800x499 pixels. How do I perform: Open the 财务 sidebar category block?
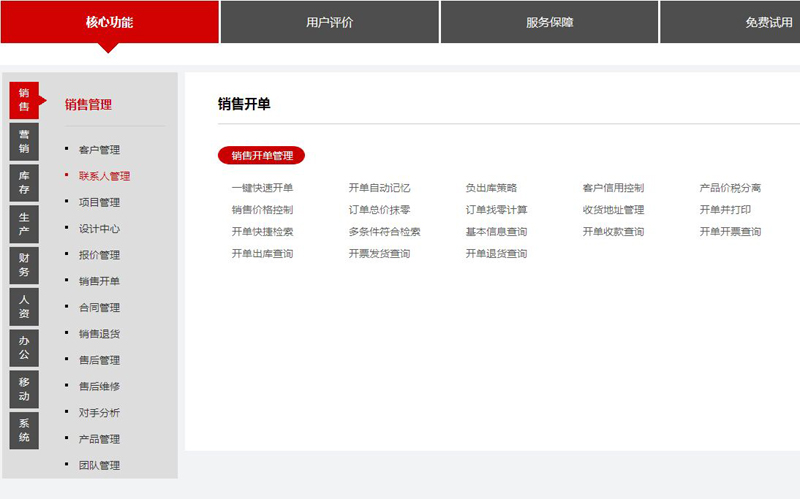[x=24, y=265]
